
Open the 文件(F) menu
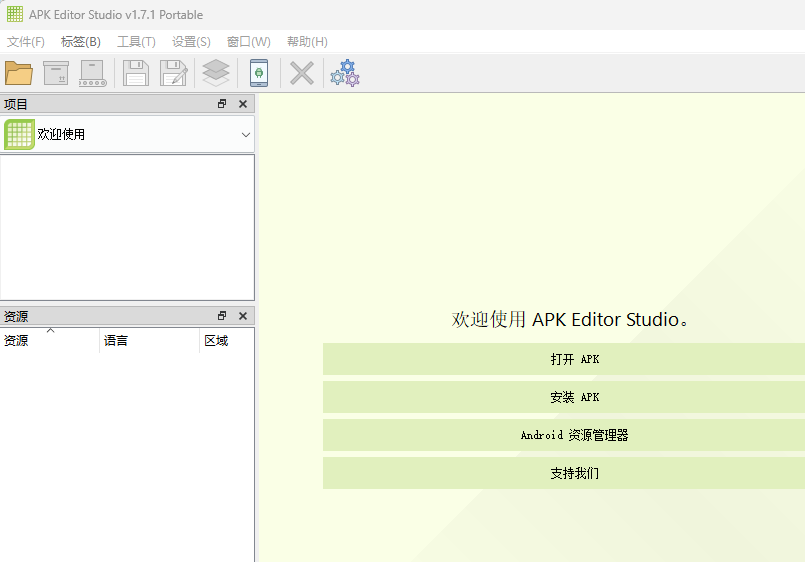pyautogui.click(x=26, y=42)
